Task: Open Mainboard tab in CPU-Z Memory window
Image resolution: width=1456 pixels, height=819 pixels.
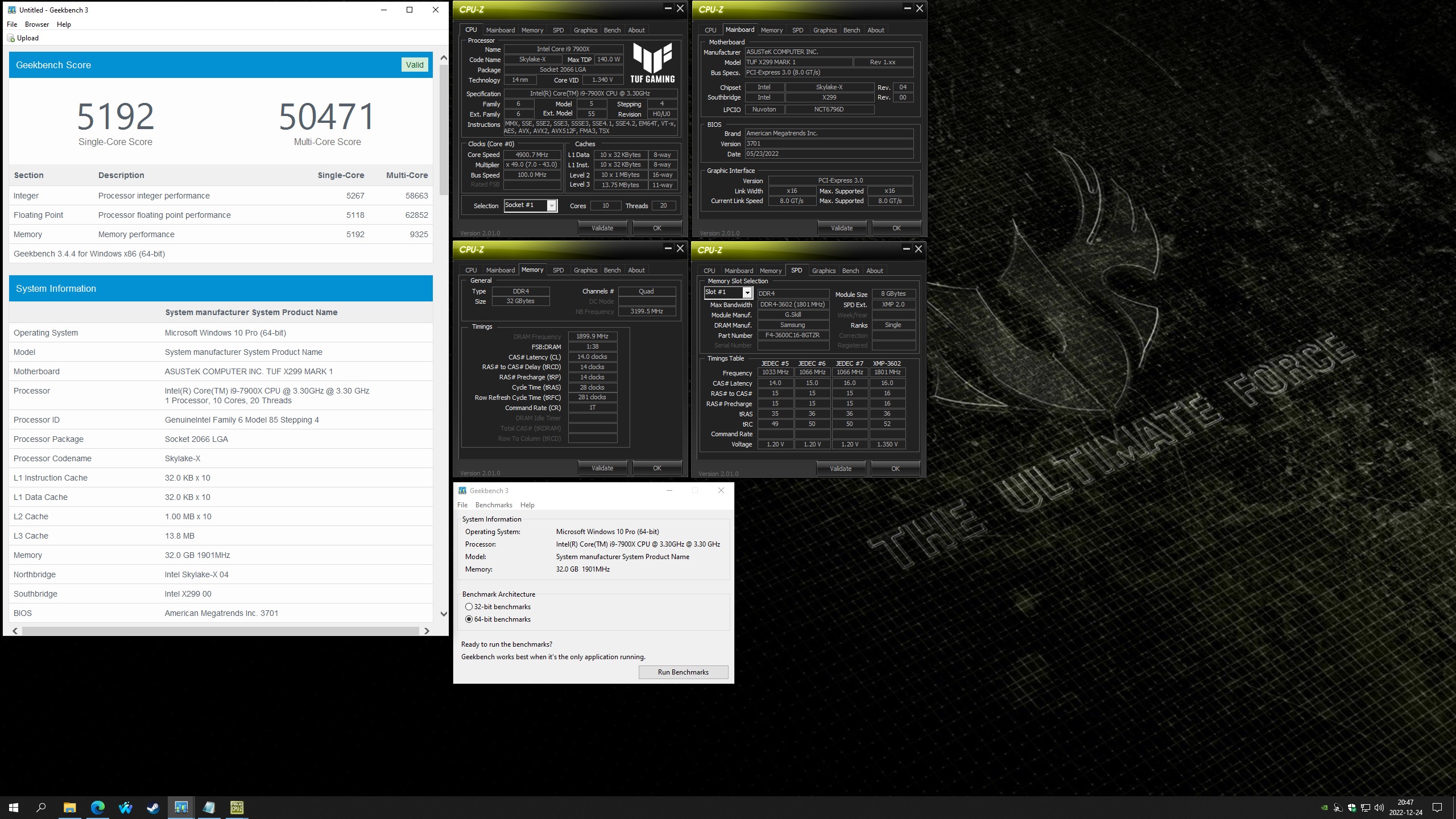Action: tap(500, 270)
